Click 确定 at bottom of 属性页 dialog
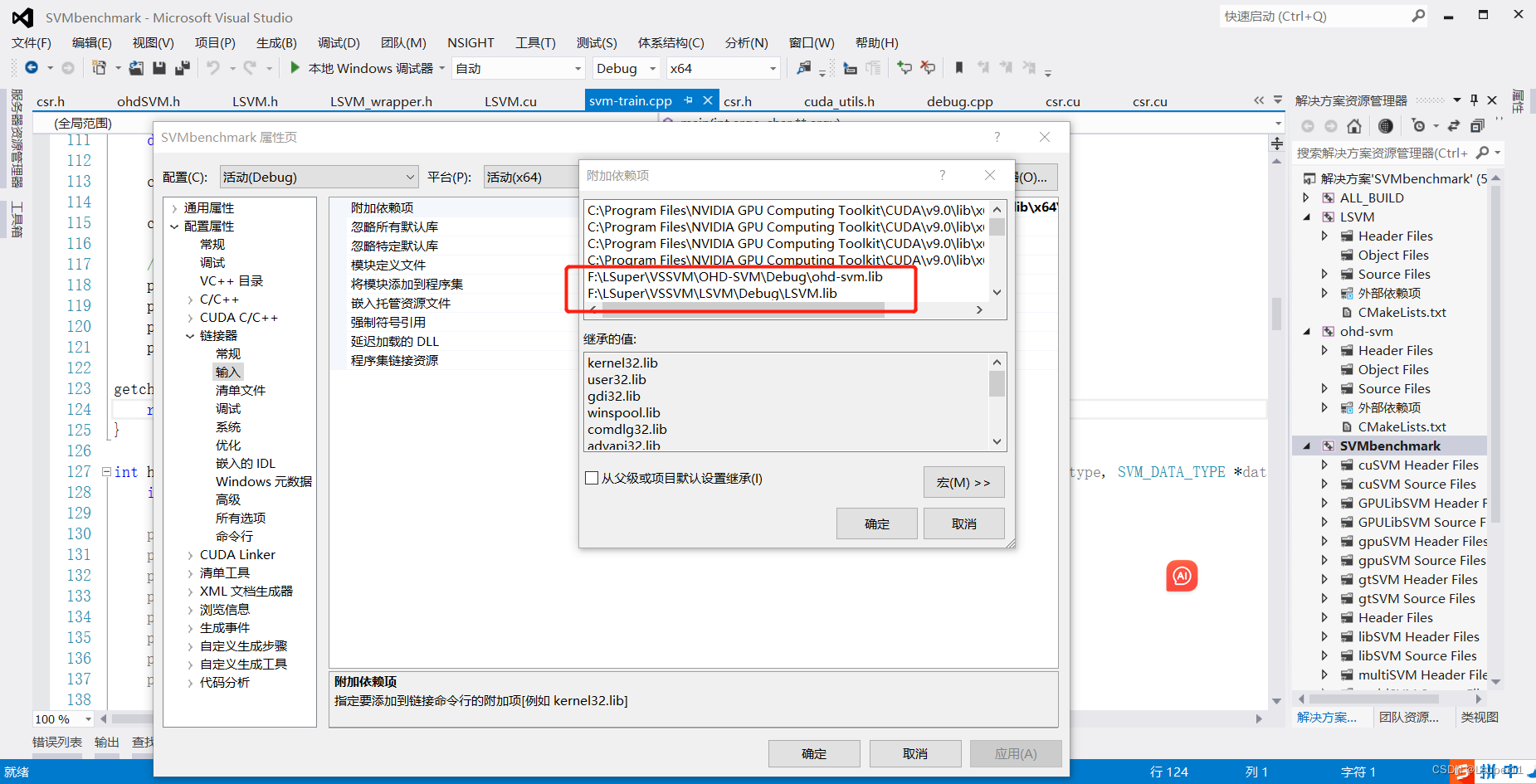This screenshot has height=784, width=1536. click(x=813, y=753)
